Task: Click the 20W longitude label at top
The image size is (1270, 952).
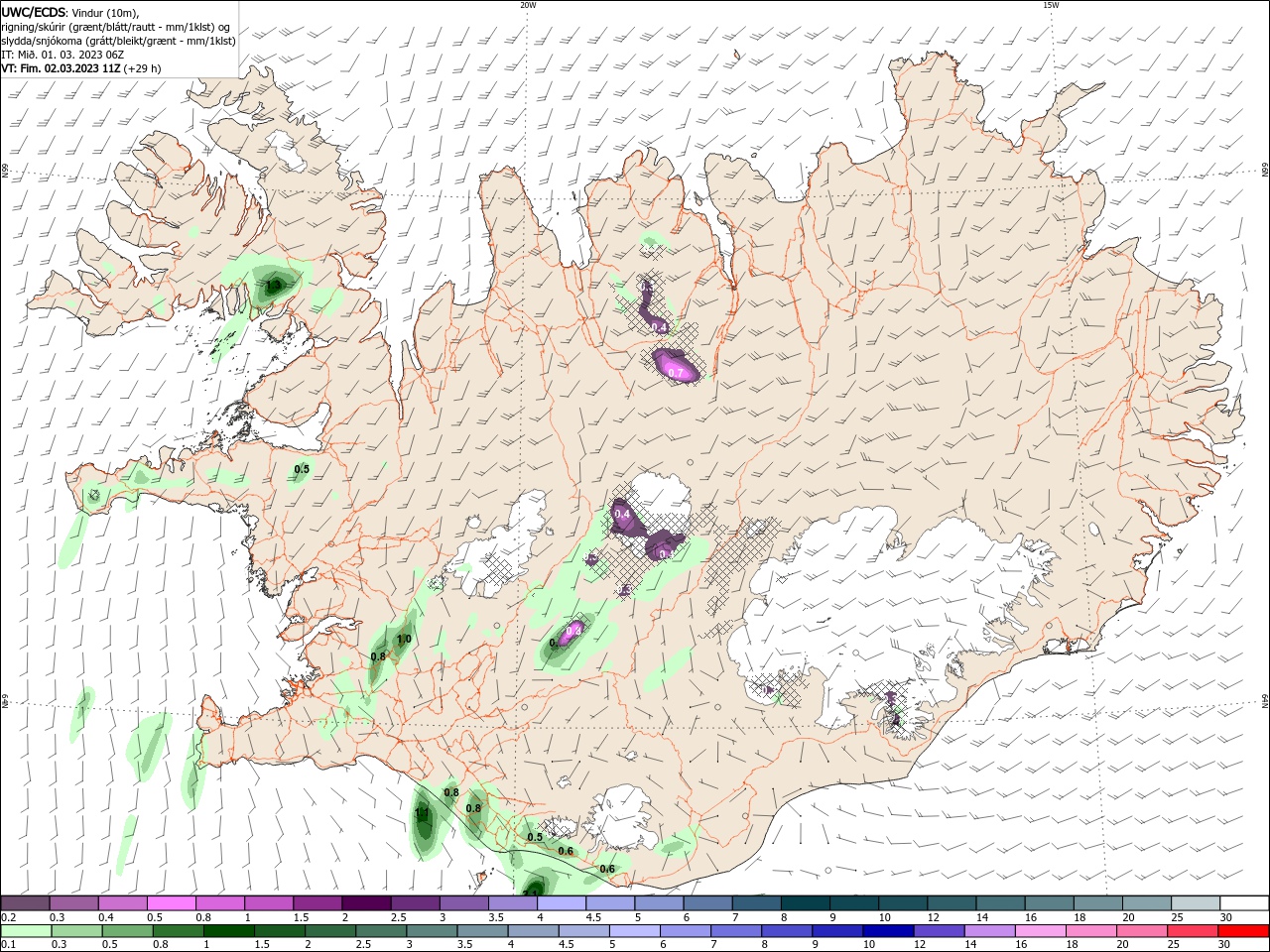Action: tap(528, 5)
